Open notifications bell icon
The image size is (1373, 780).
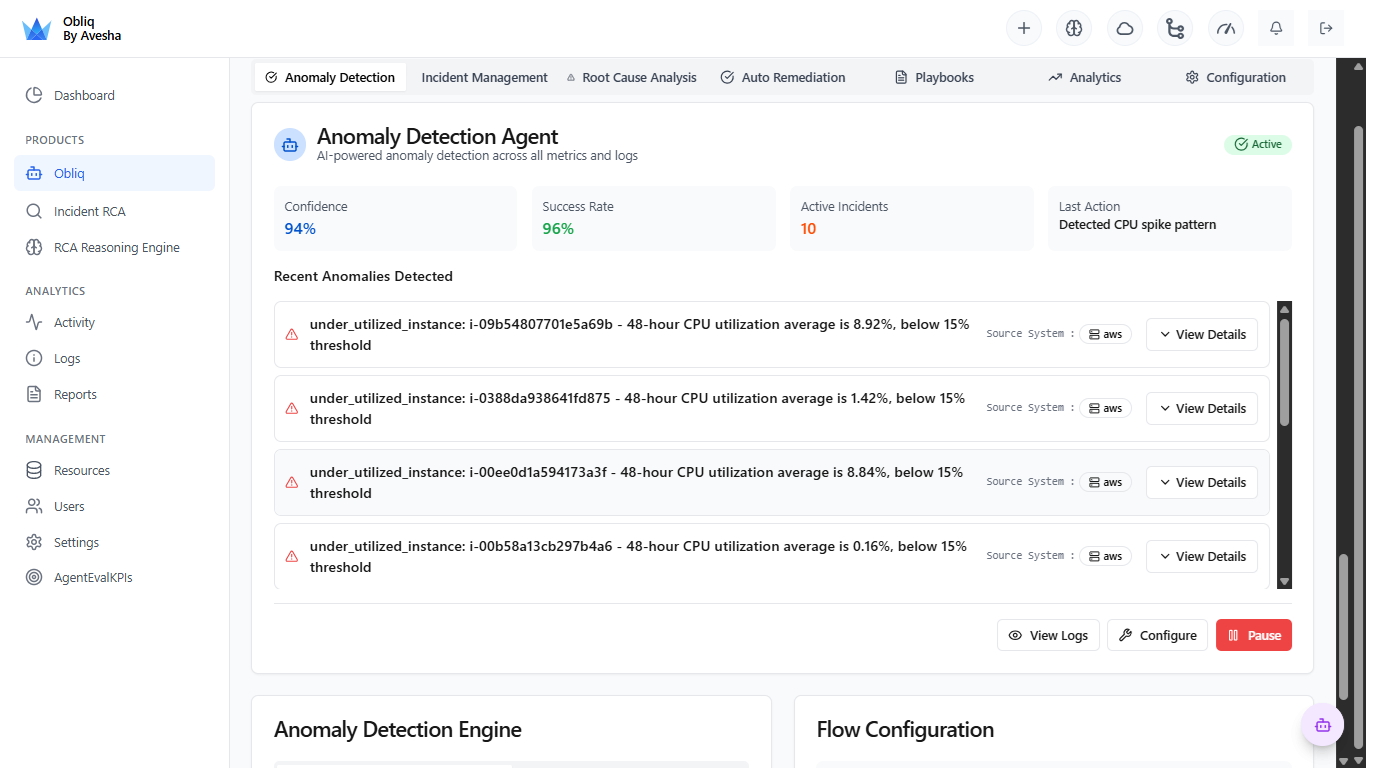(1276, 28)
